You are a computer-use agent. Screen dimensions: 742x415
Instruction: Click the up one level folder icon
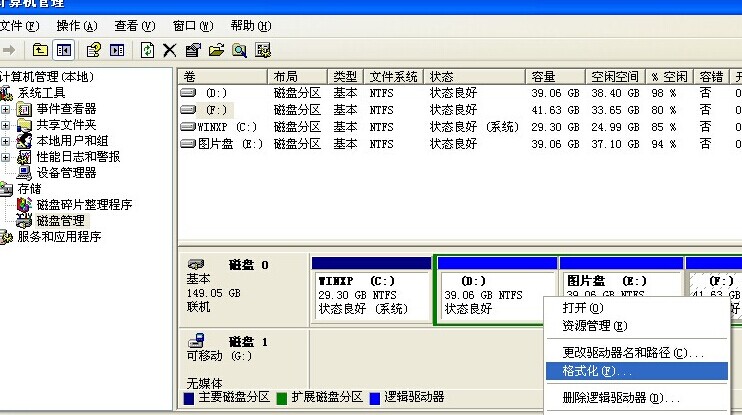40,50
